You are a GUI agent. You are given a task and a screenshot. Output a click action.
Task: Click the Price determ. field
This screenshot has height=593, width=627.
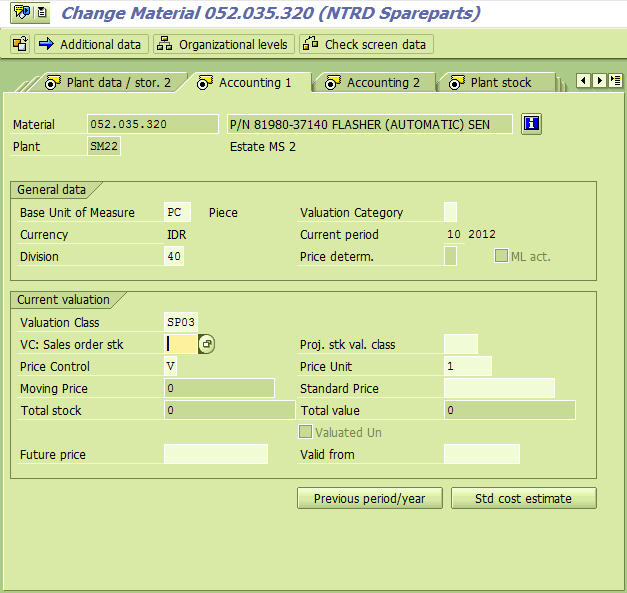point(450,256)
